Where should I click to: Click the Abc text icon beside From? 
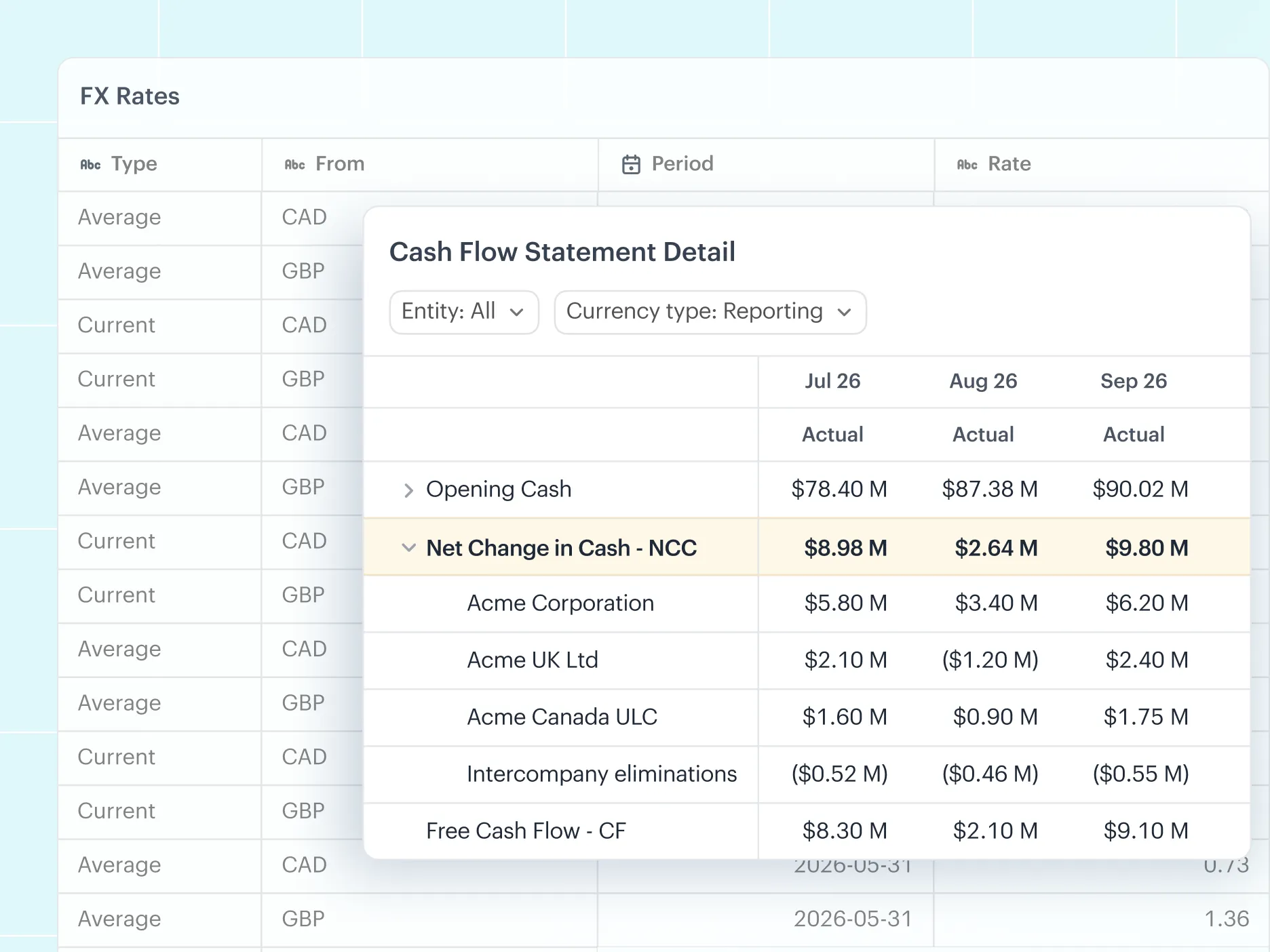[x=294, y=165]
